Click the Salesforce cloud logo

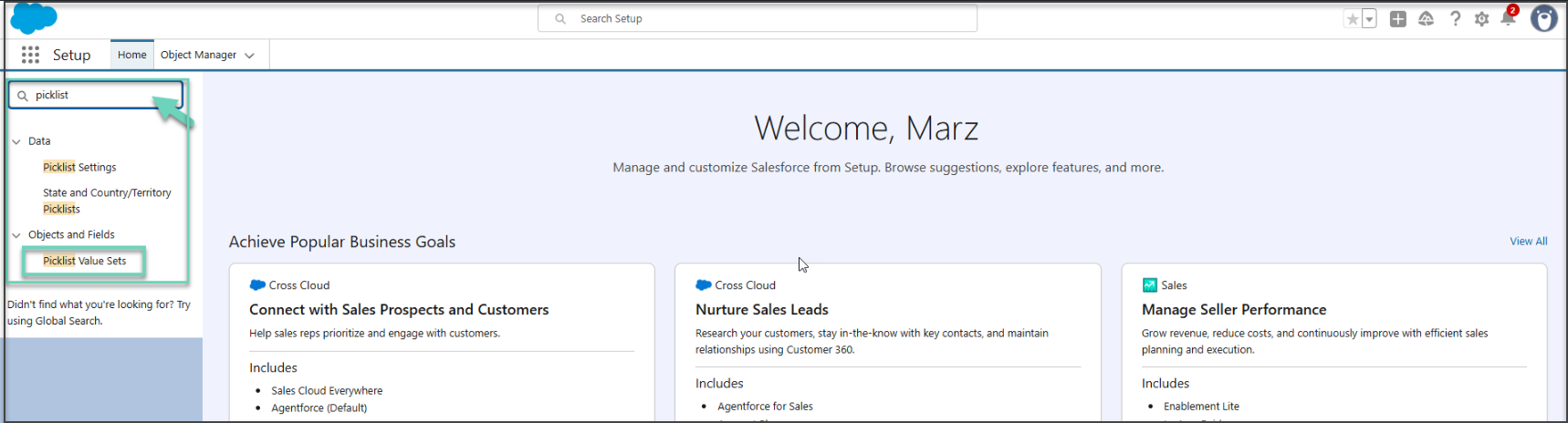[34, 17]
